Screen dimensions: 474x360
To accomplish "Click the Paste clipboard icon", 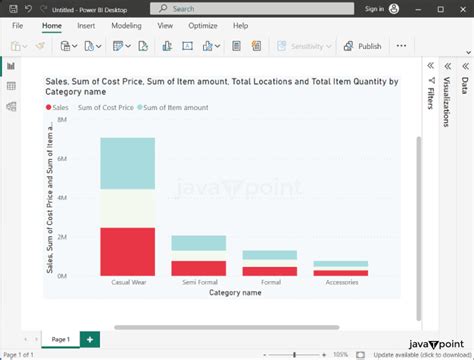I will (x=16, y=46).
